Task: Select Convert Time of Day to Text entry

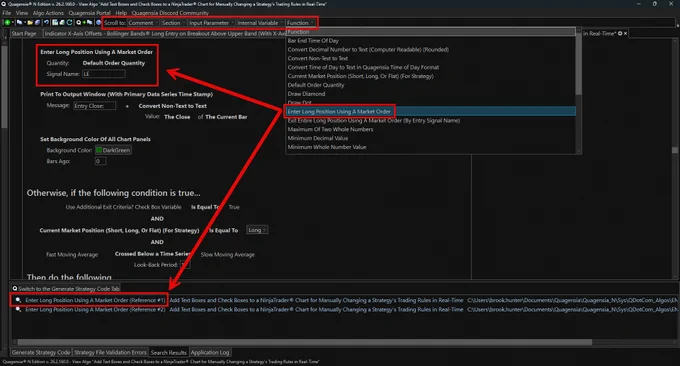Action: 431,67
